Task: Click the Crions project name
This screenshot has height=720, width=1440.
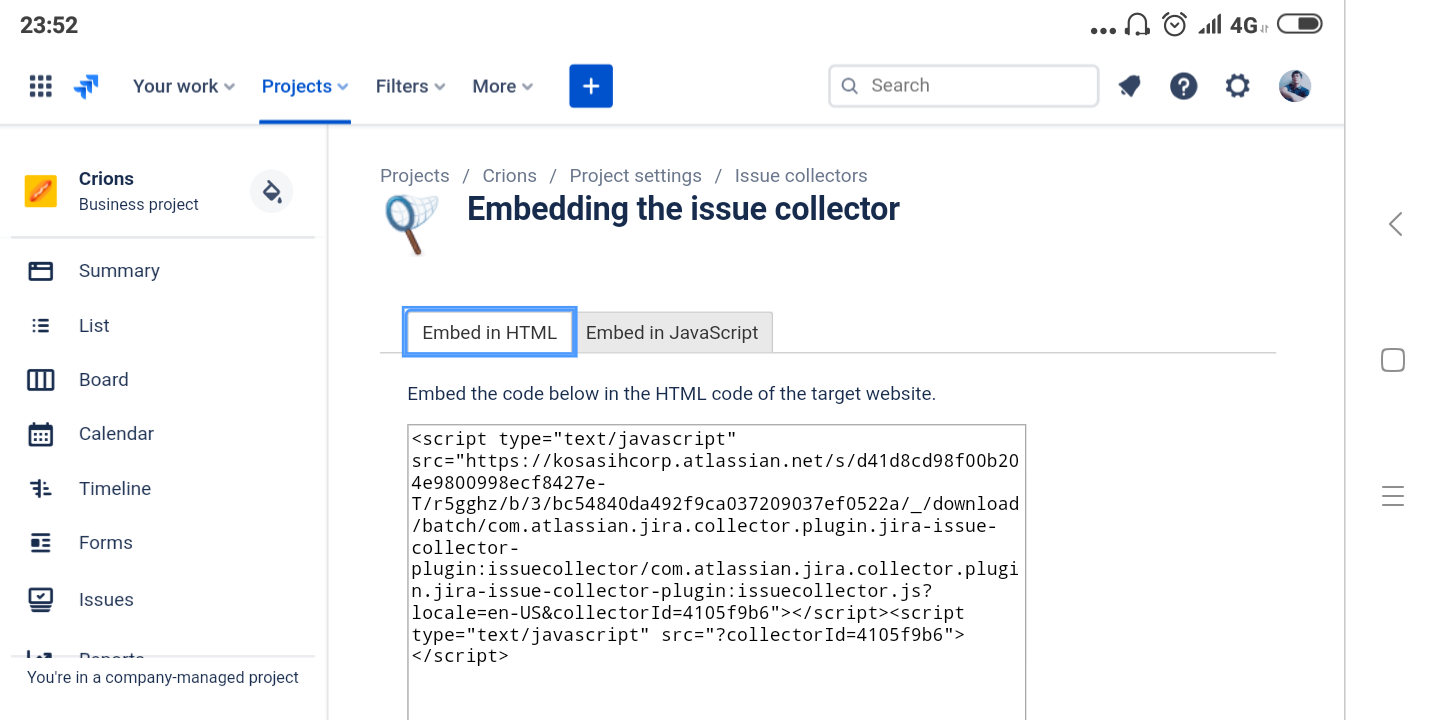Action: tap(106, 179)
